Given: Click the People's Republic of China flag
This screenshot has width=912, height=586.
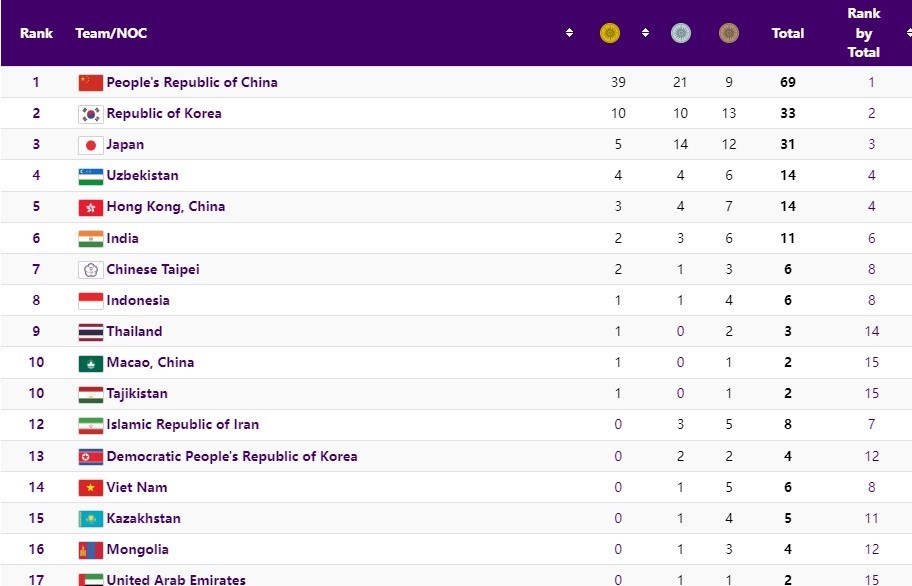Looking at the screenshot, I should 91,82.
